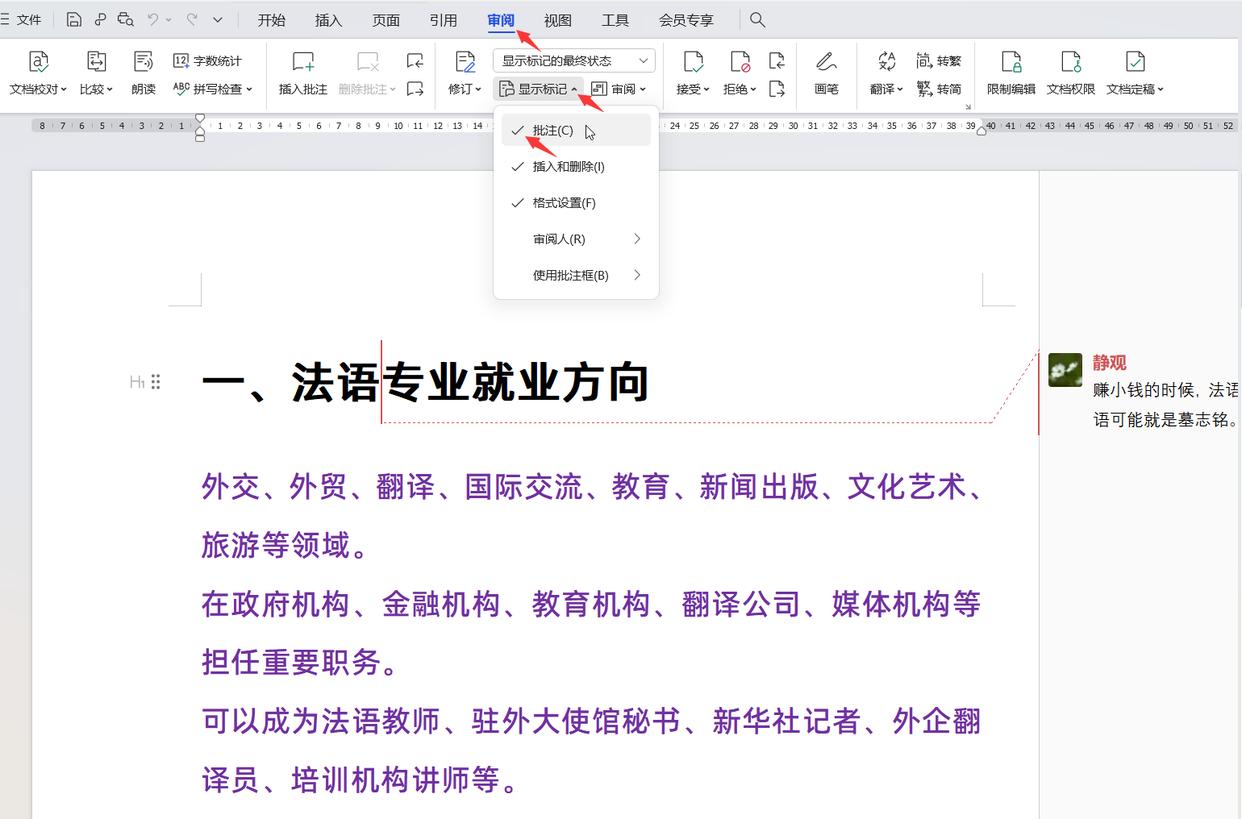Expand the quick access toolbar customize chevron

(217, 19)
